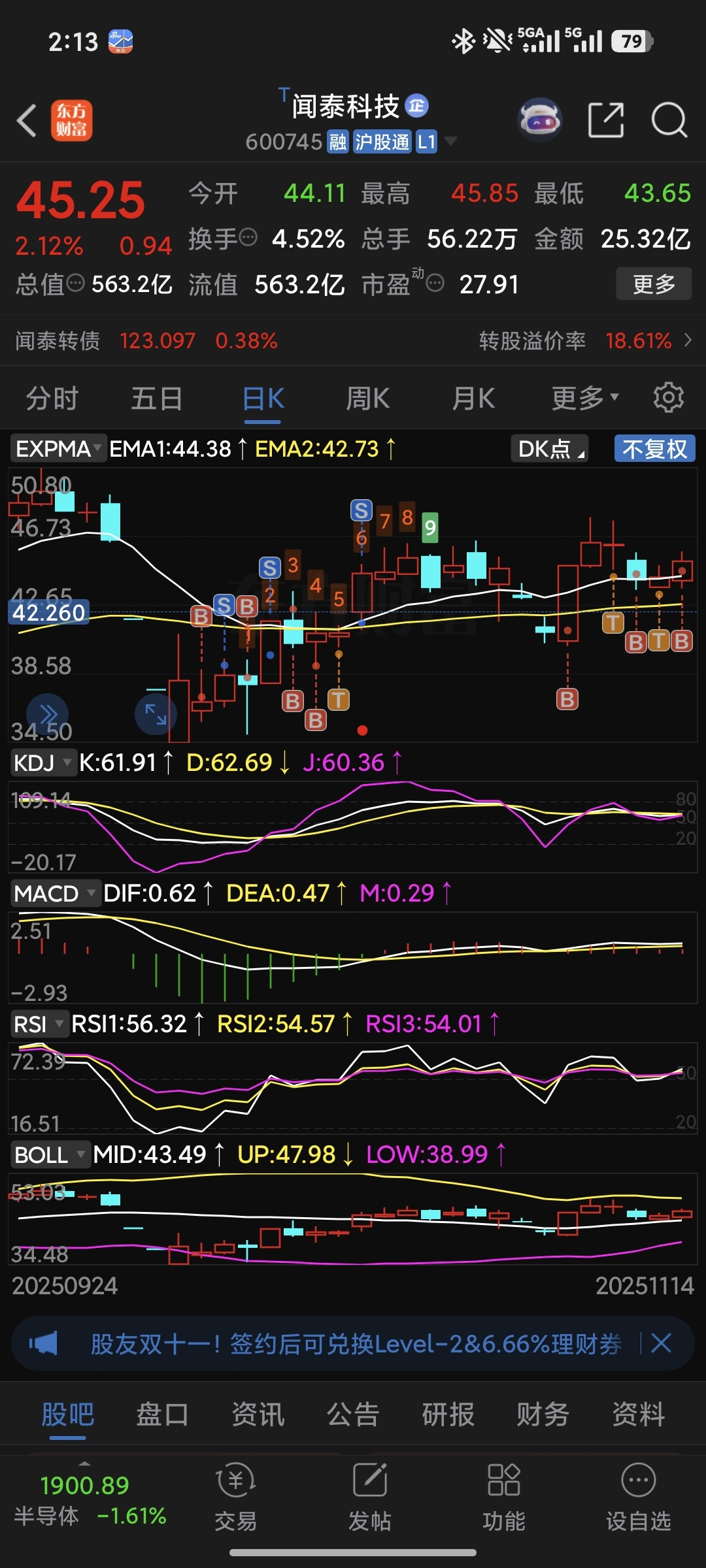Open the 资料 tab
The image size is (706, 1568).
[x=638, y=1414]
